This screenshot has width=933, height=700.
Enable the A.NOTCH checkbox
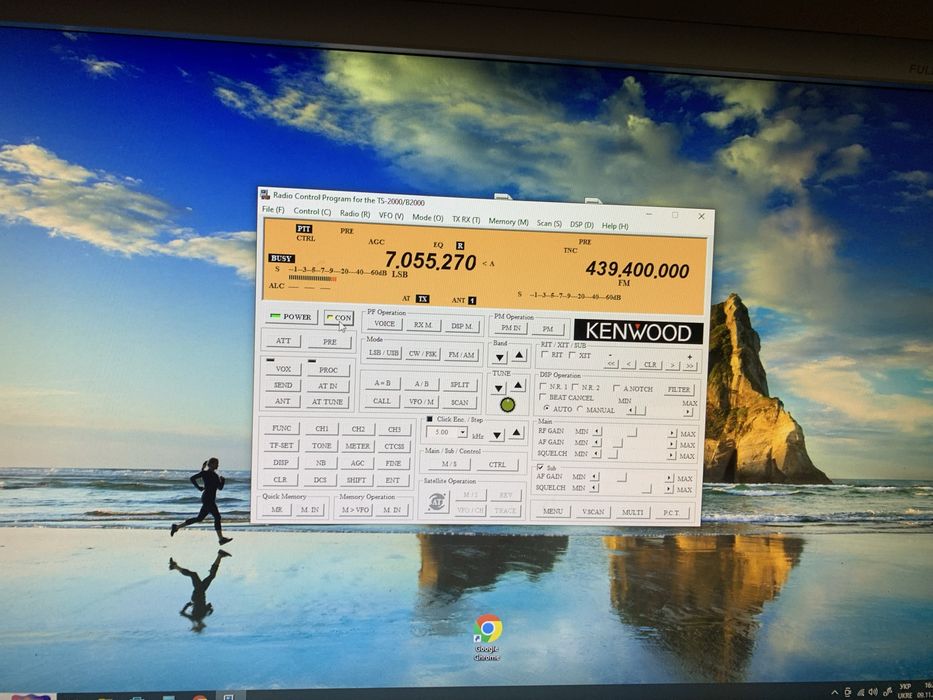point(616,388)
